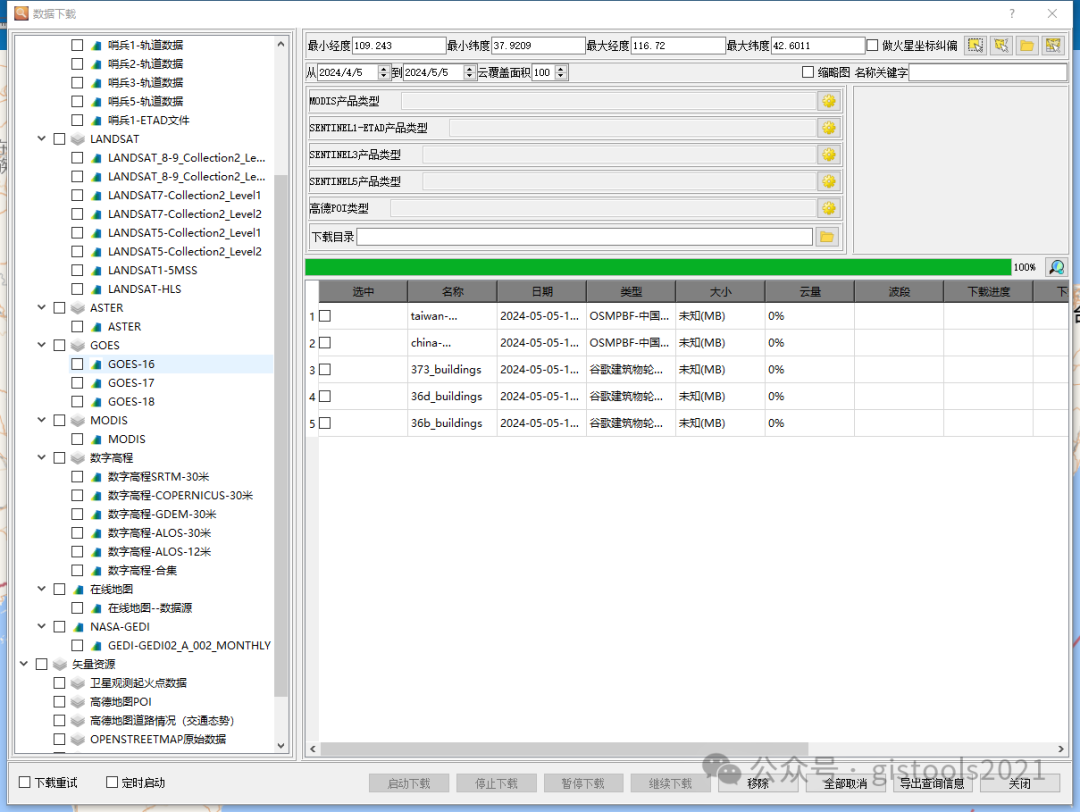The image size is (1080, 812).
Task: Click the 移除 button
Action: pyautogui.click(x=758, y=784)
